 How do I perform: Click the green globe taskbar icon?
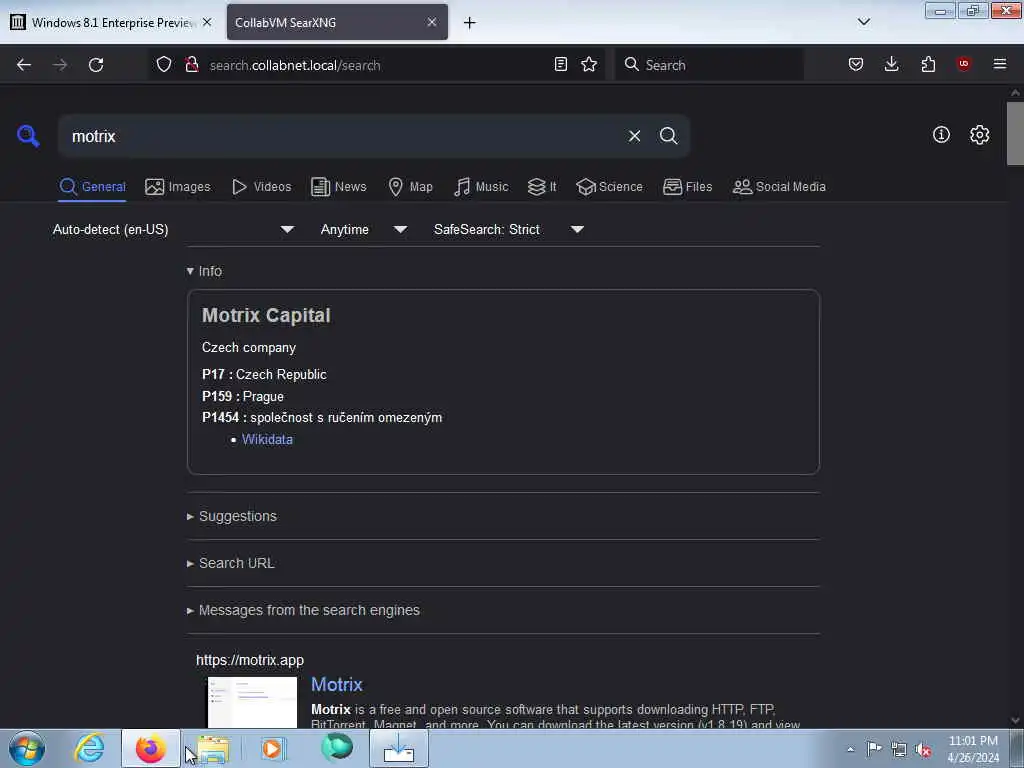coord(337,747)
